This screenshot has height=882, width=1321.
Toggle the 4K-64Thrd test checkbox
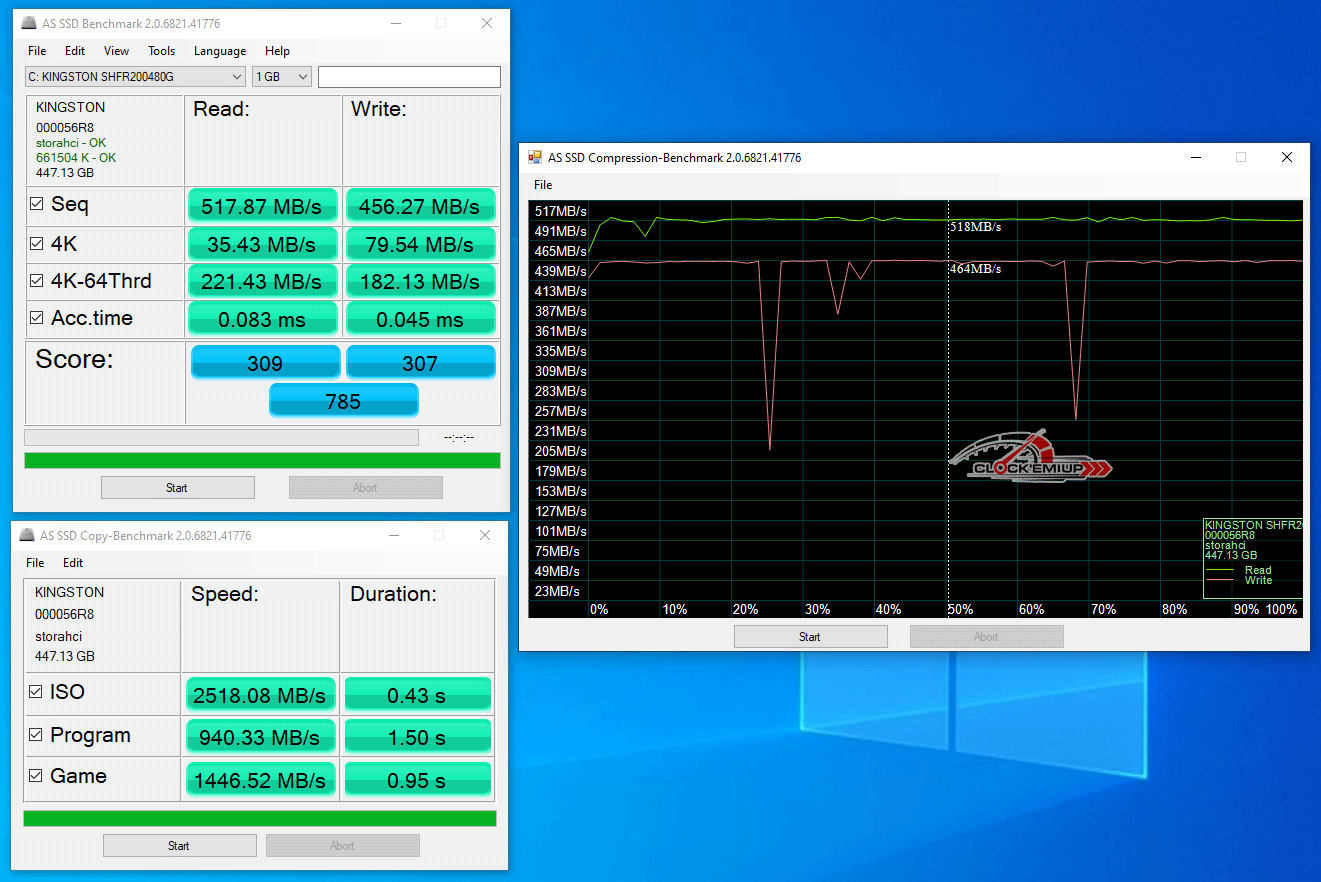pos(37,281)
